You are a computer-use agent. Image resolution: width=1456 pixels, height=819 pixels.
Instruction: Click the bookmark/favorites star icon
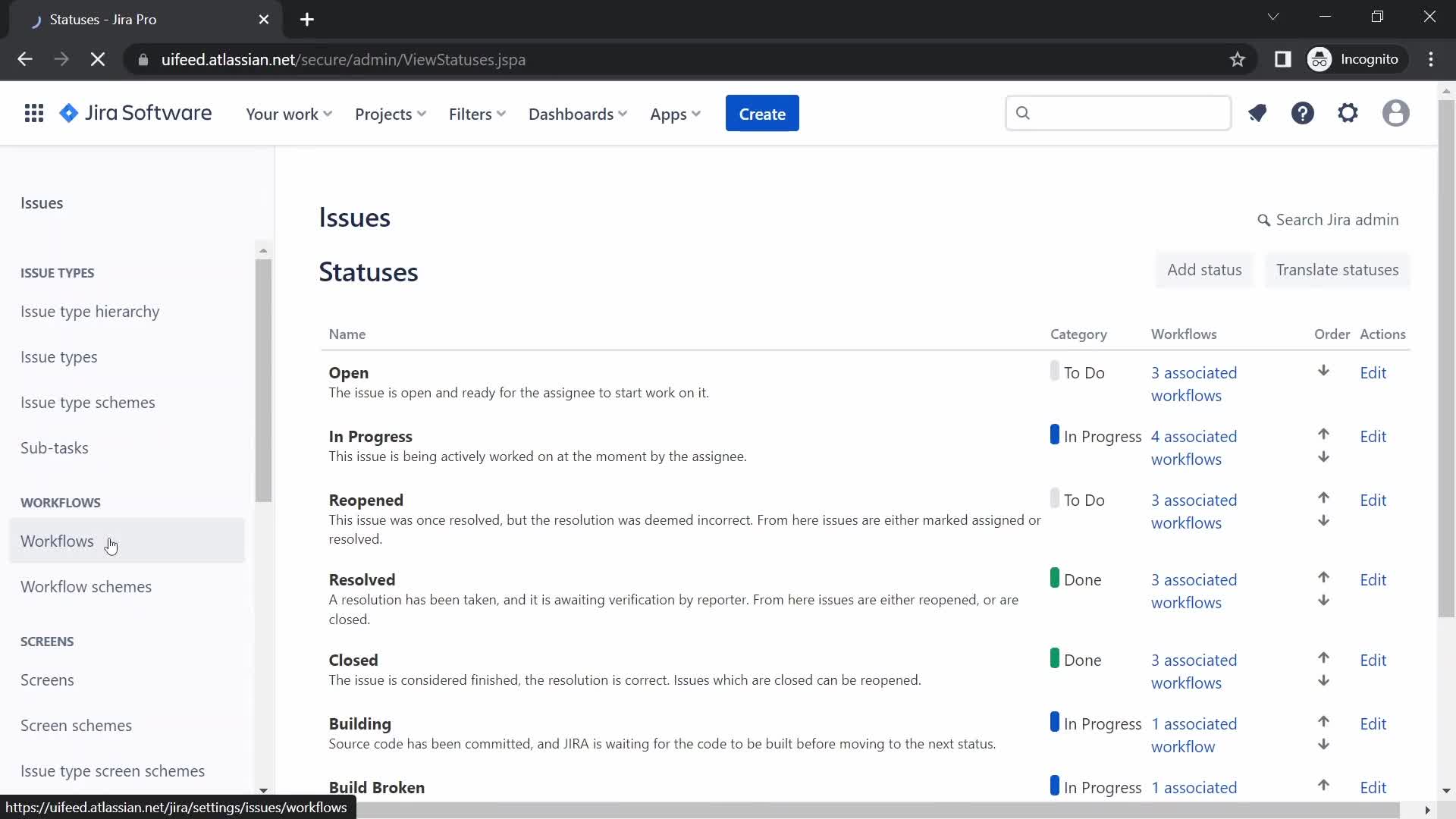click(1237, 59)
